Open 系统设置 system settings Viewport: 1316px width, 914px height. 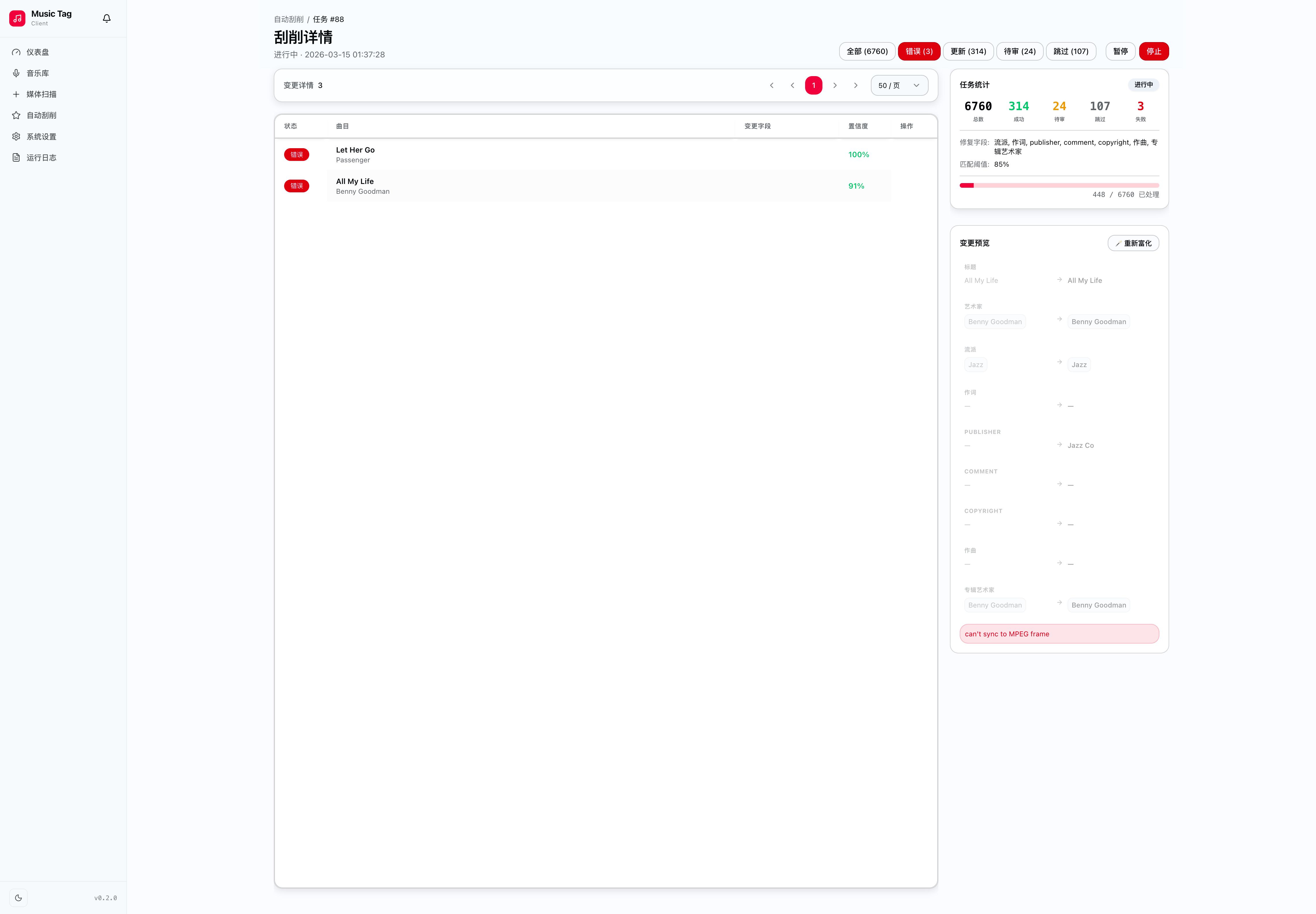[x=41, y=136]
